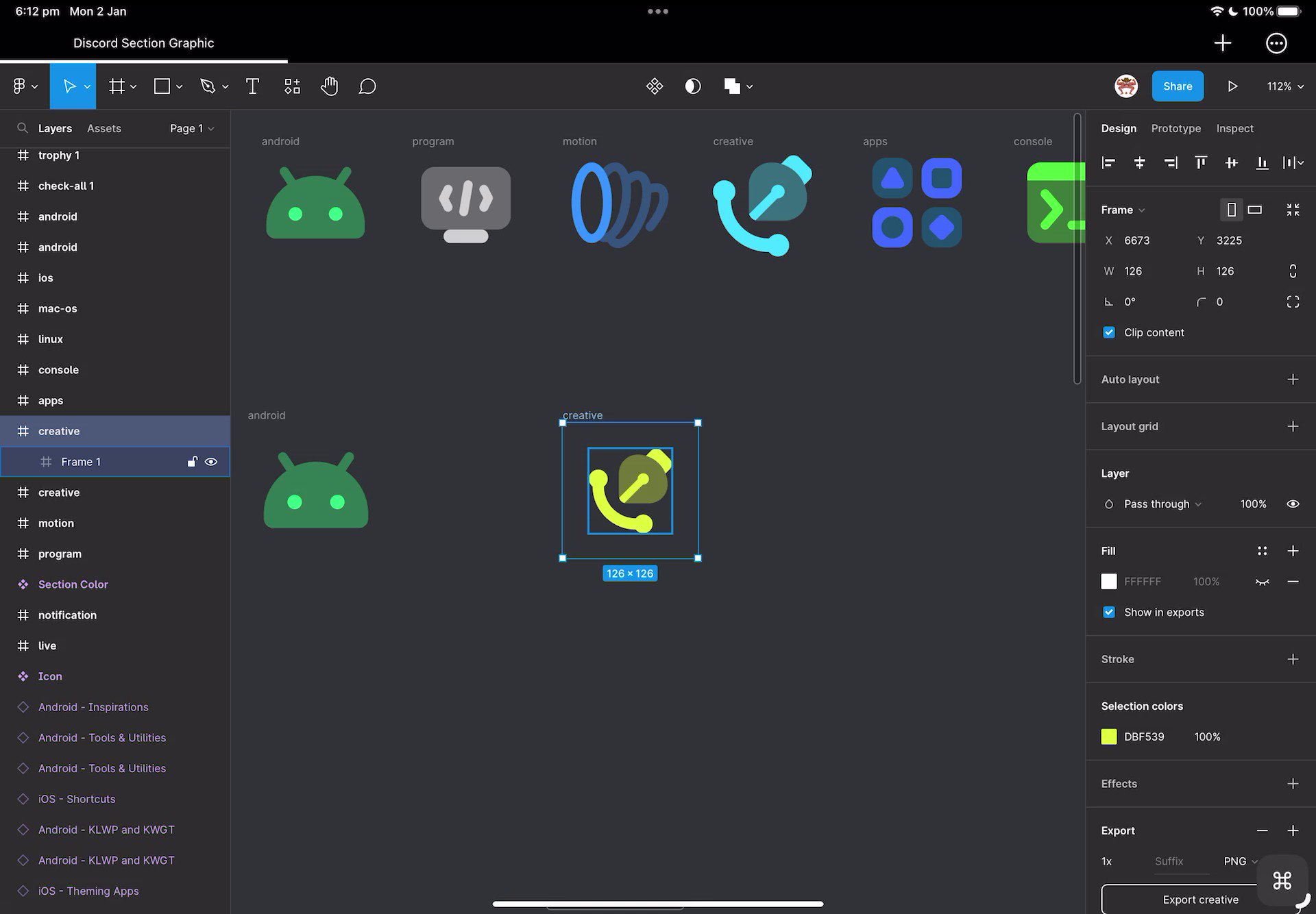
Task: Open the Page 1 dropdown
Action: pos(192,128)
